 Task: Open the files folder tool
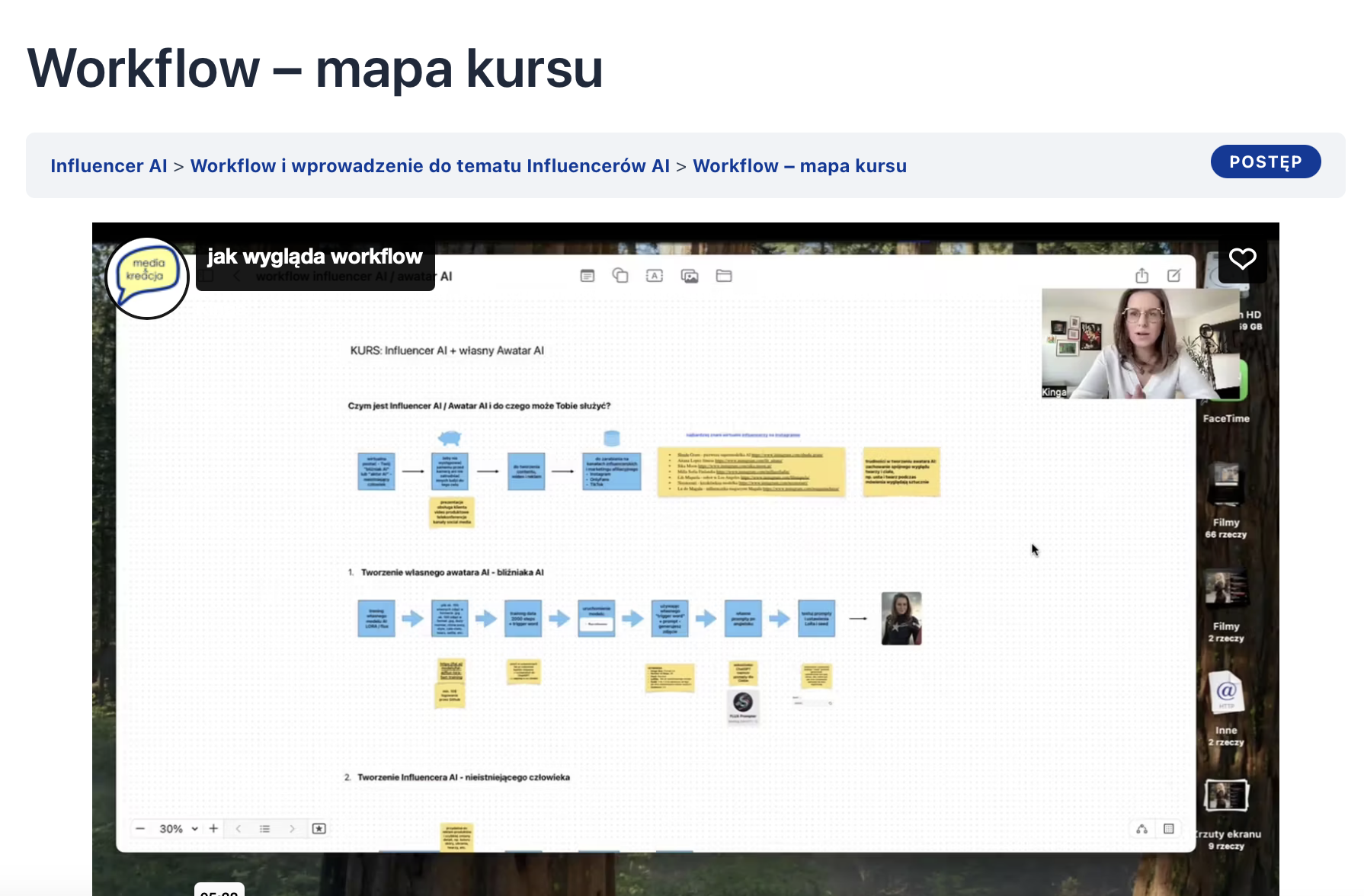724,276
